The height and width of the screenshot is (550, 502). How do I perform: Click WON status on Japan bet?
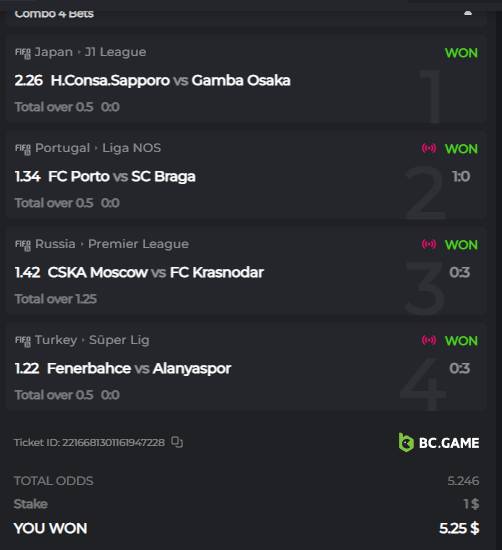pyautogui.click(x=461, y=53)
